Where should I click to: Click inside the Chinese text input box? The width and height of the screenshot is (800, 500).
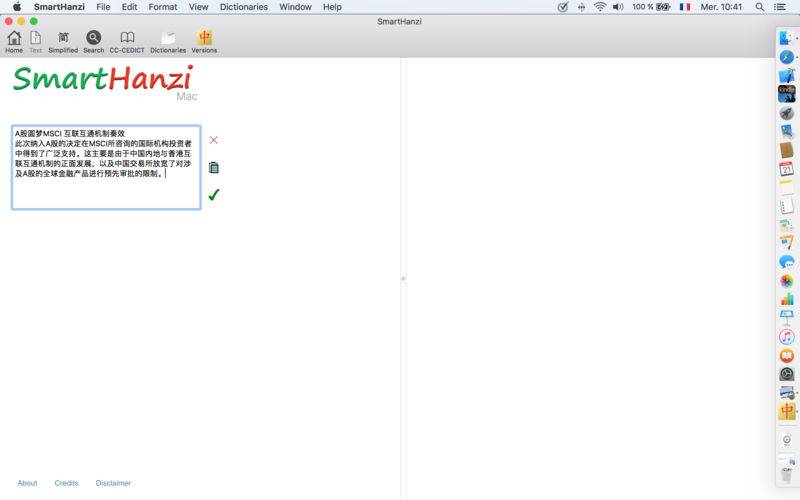coord(106,167)
